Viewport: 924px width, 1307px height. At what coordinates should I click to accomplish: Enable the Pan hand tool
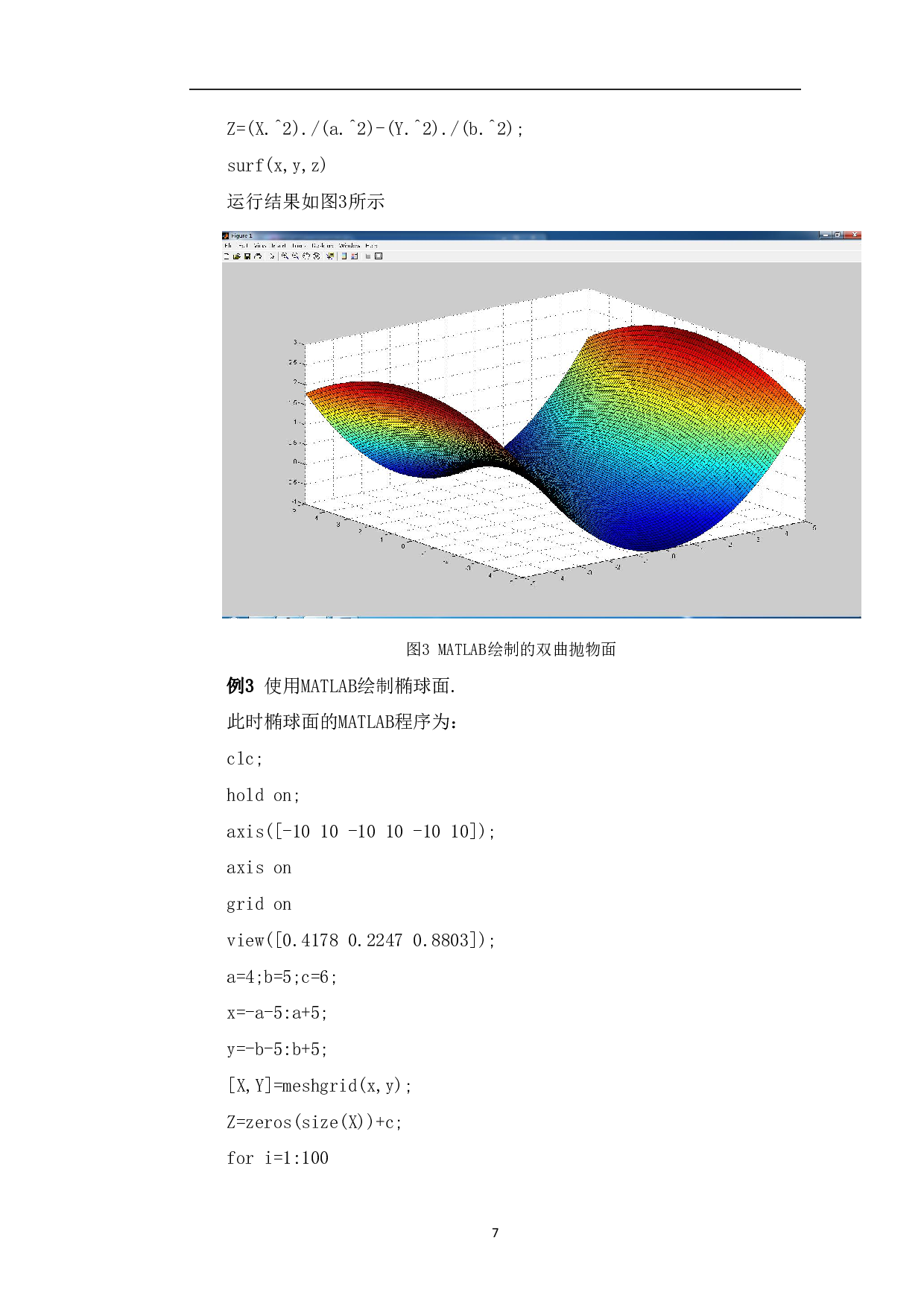pyautogui.click(x=306, y=256)
